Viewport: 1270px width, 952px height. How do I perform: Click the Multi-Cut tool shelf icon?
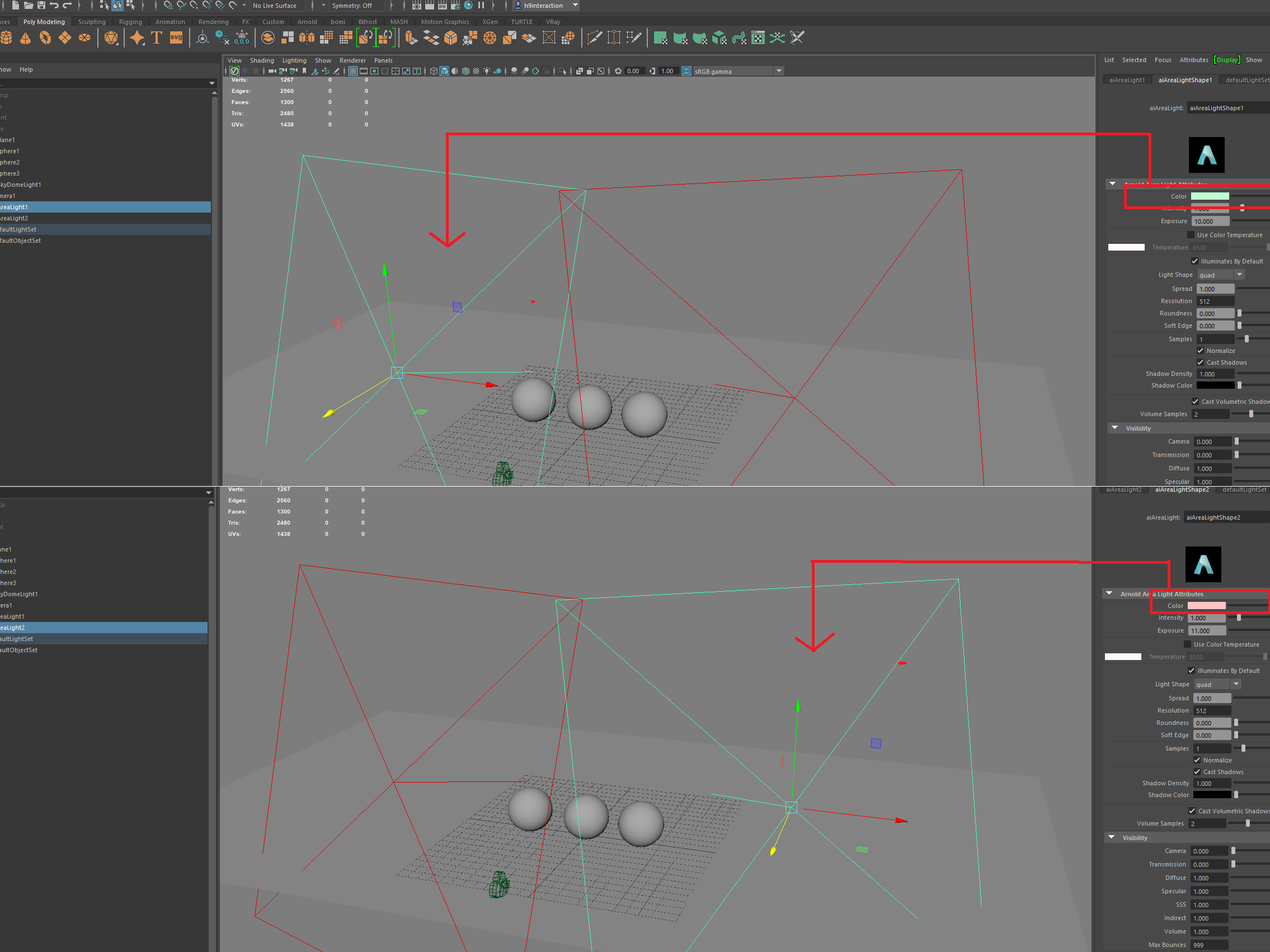[x=595, y=38]
